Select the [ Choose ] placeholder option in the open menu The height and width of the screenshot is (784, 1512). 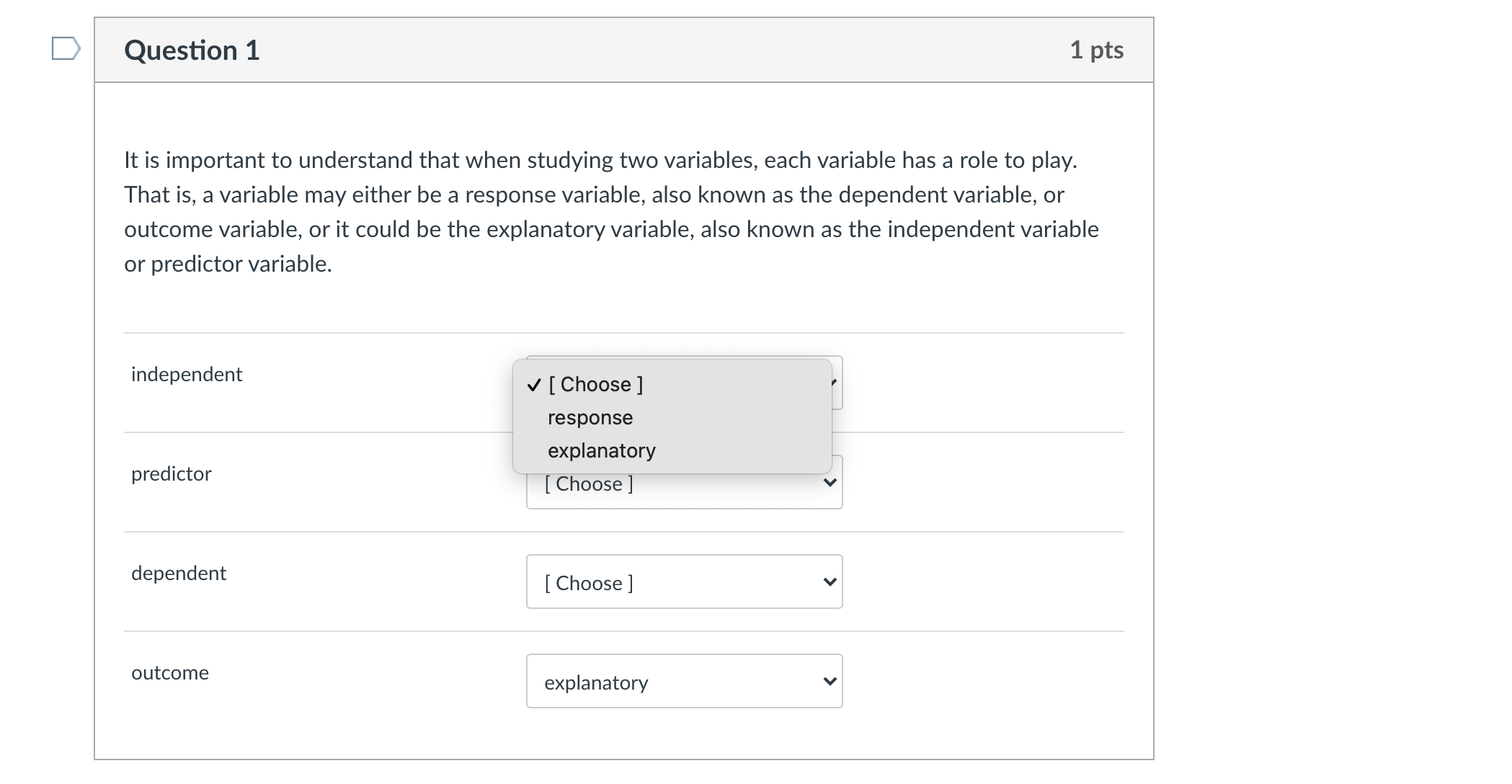coord(595,385)
